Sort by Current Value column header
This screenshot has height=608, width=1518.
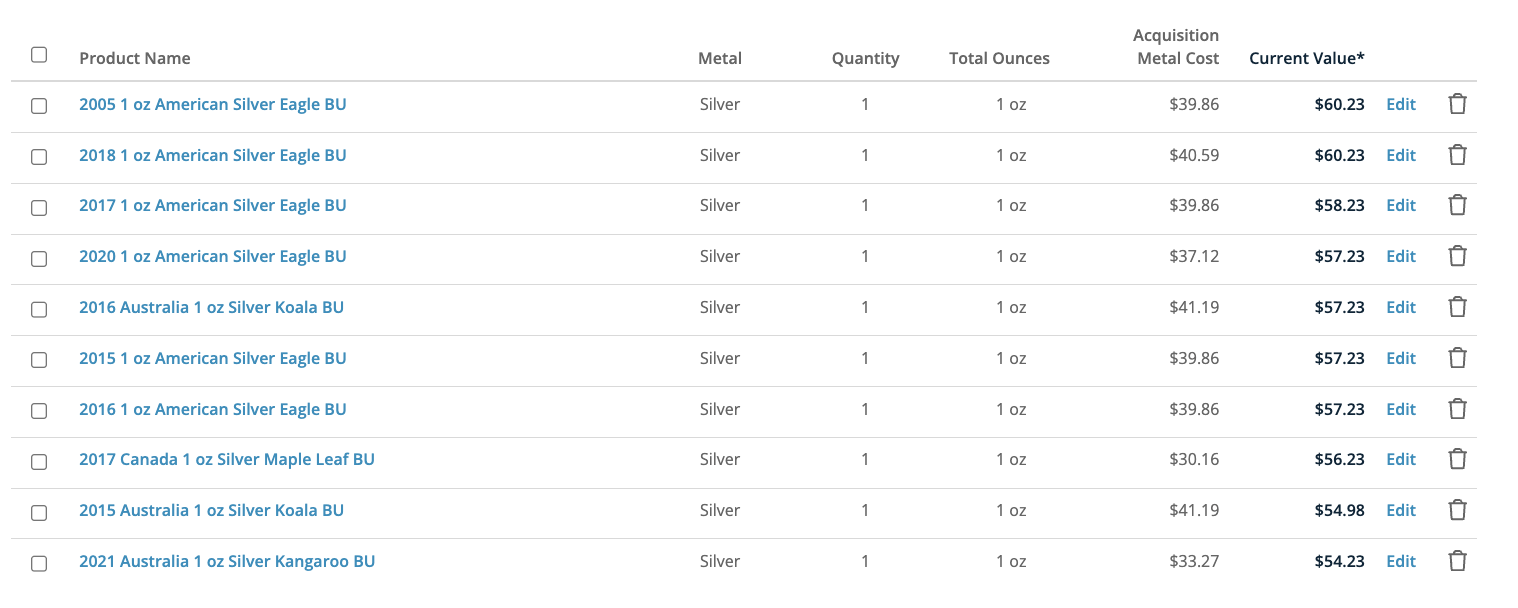pos(1306,58)
